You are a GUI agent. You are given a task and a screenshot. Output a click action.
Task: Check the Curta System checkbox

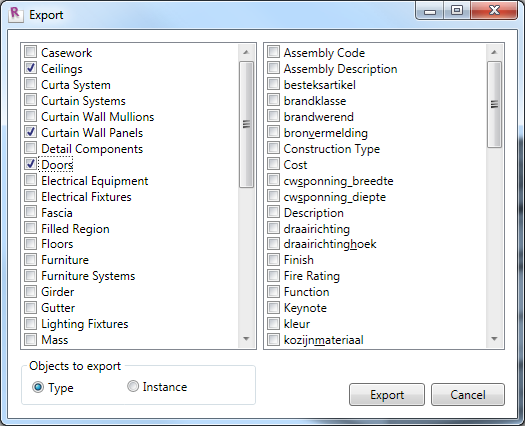(x=30, y=84)
